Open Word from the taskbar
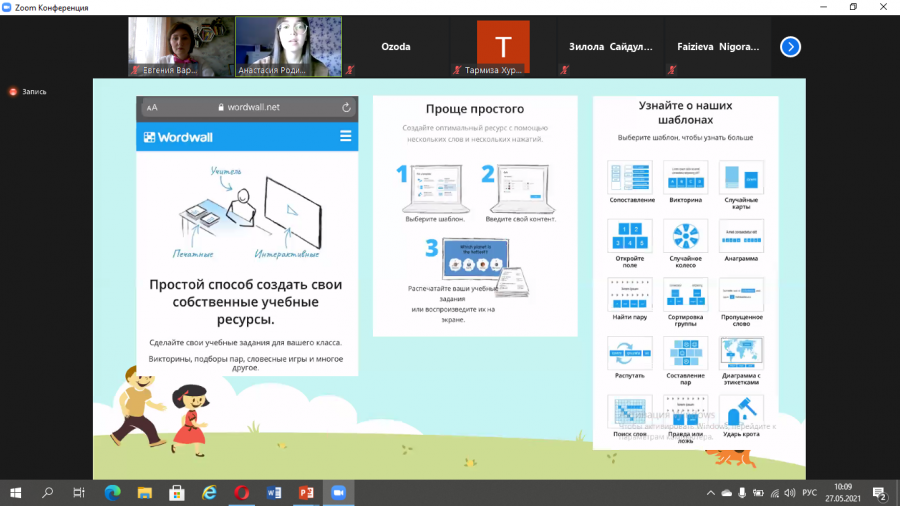The height and width of the screenshot is (506, 900). click(274, 493)
